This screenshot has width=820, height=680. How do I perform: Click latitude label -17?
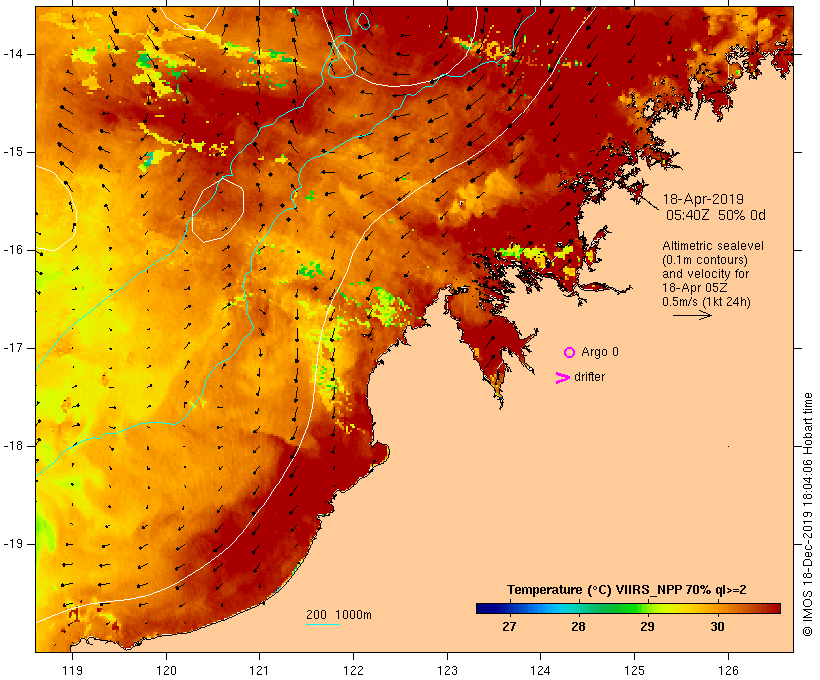pos(13,348)
